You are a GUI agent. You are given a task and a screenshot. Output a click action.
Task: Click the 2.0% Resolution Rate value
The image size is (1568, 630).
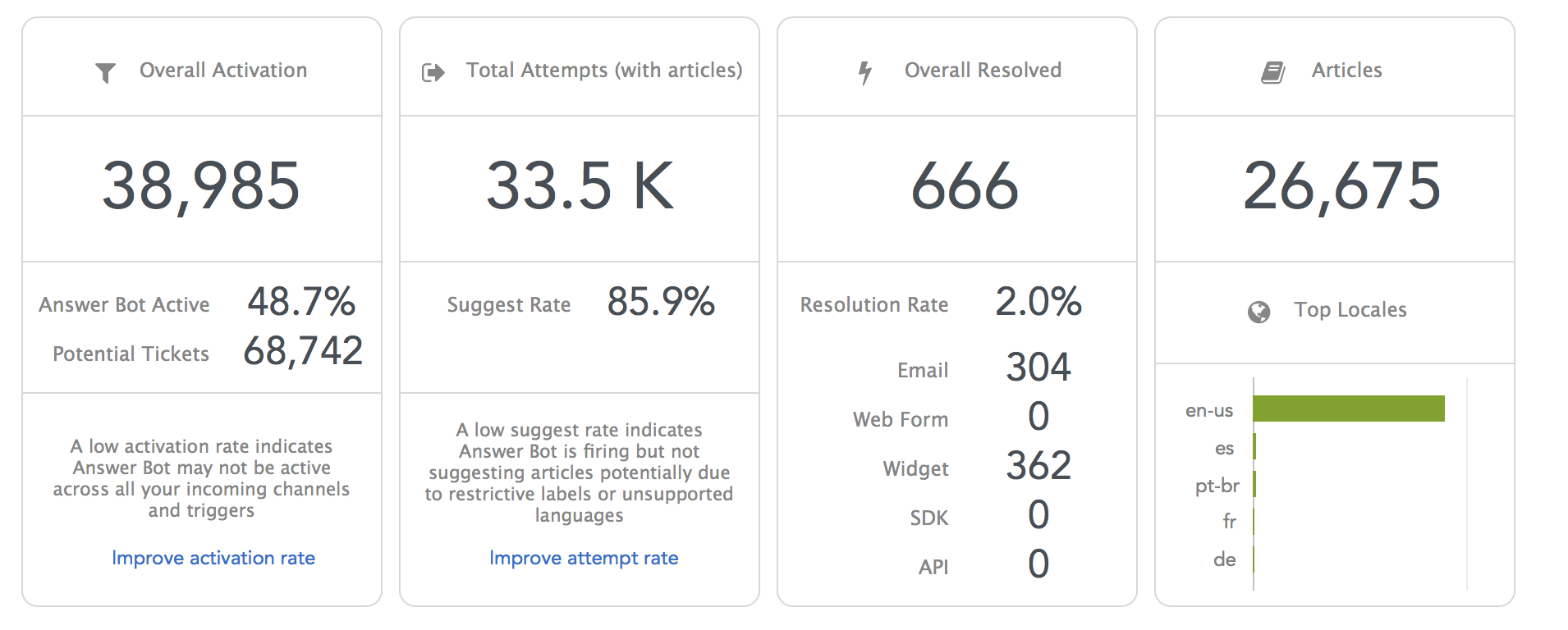[1038, 302]
